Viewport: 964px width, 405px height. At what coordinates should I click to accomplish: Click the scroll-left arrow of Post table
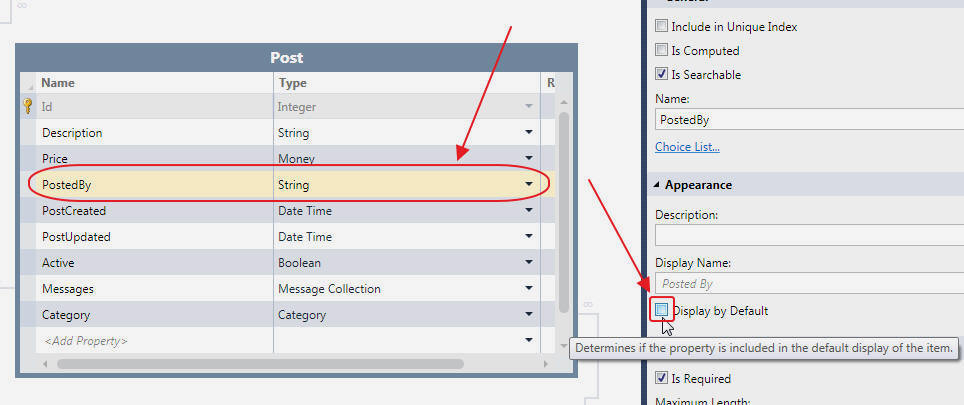click(x=44, y=364)
